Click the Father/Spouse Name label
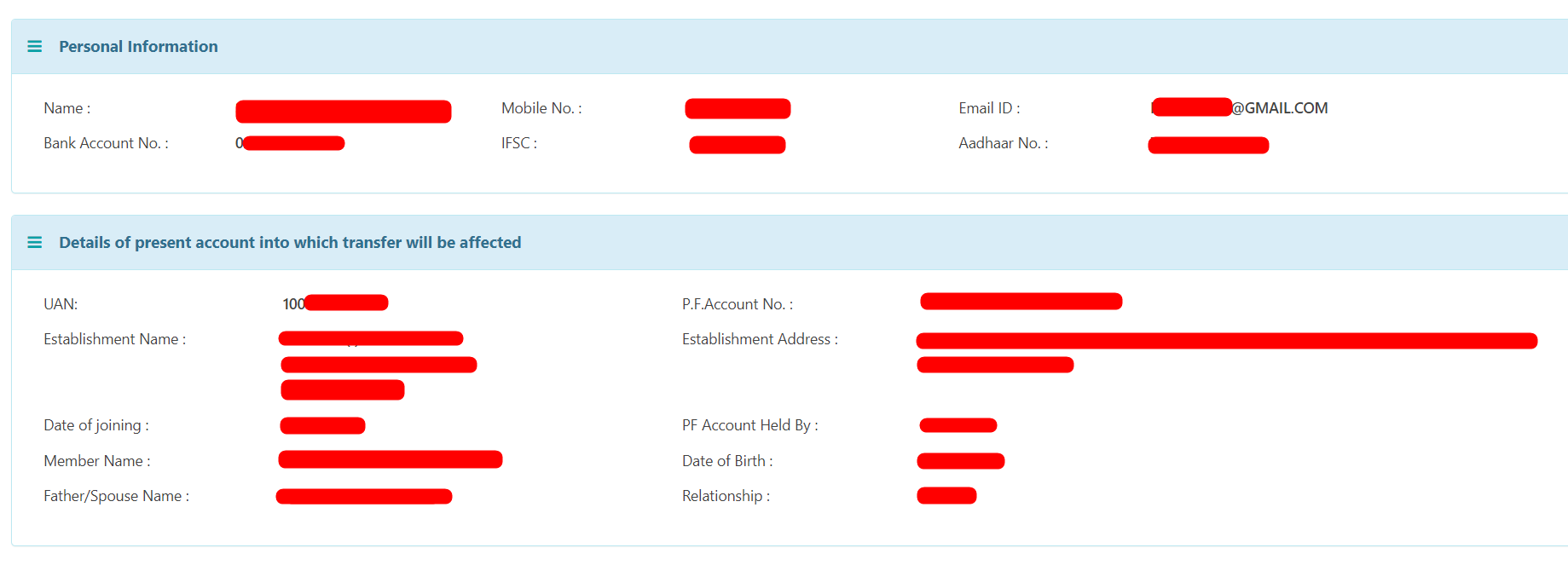 pyautogui.click(x=116, y=496)
